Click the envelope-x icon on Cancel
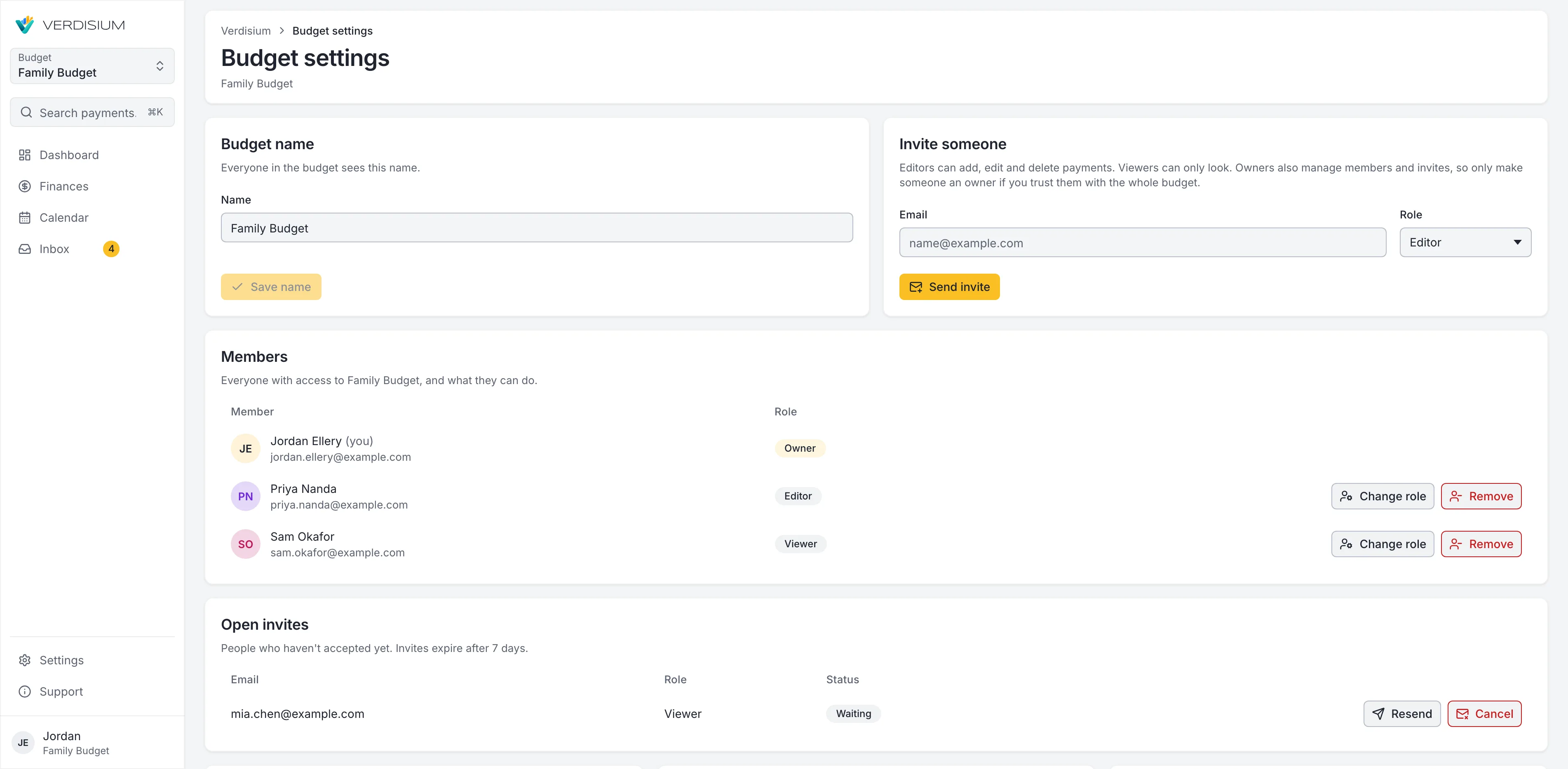 click(x=1462, y=714)
